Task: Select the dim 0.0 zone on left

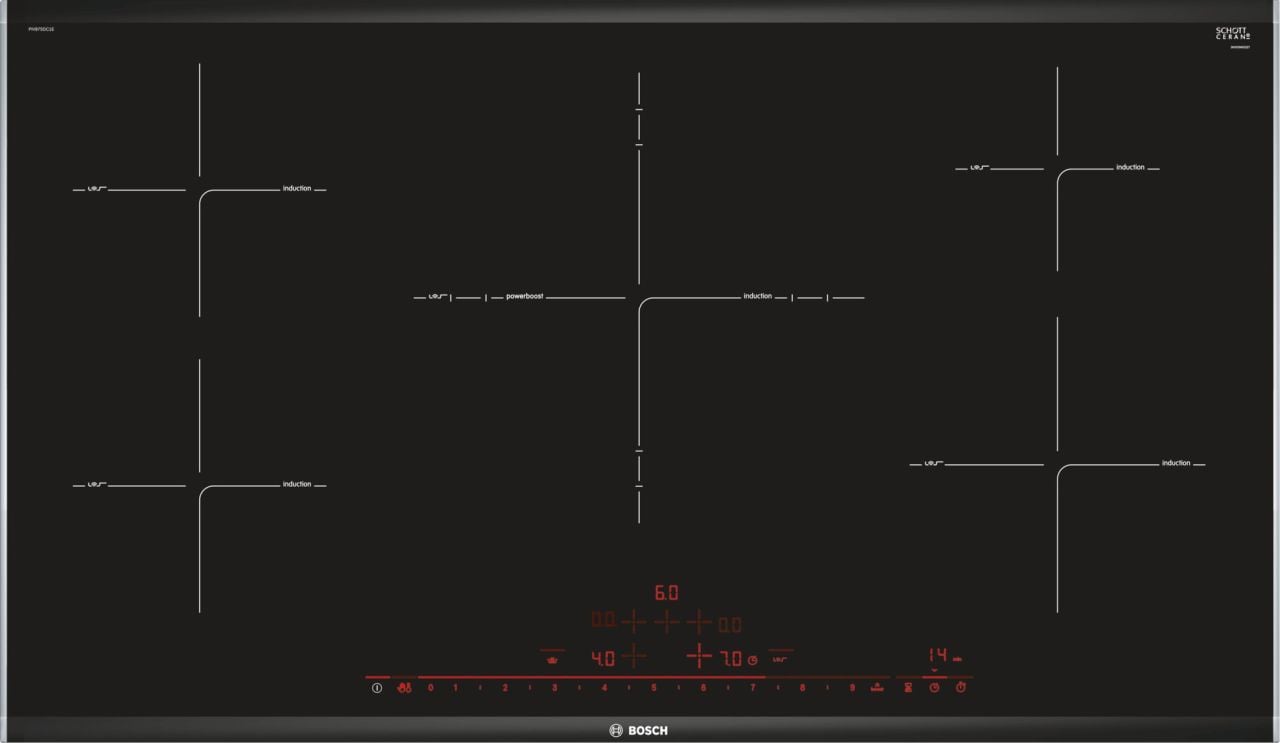Action: tap(603, 620)
